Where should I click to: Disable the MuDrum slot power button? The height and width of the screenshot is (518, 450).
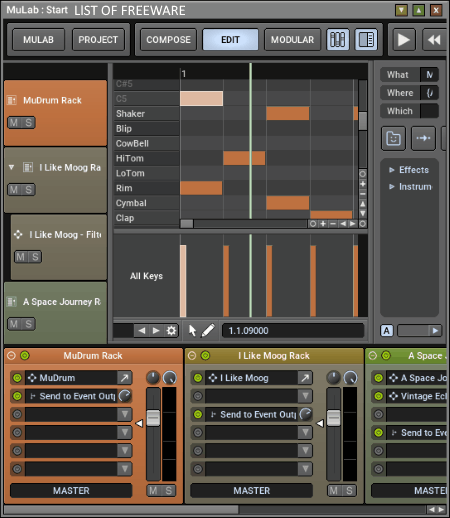(x=17, y=378)
